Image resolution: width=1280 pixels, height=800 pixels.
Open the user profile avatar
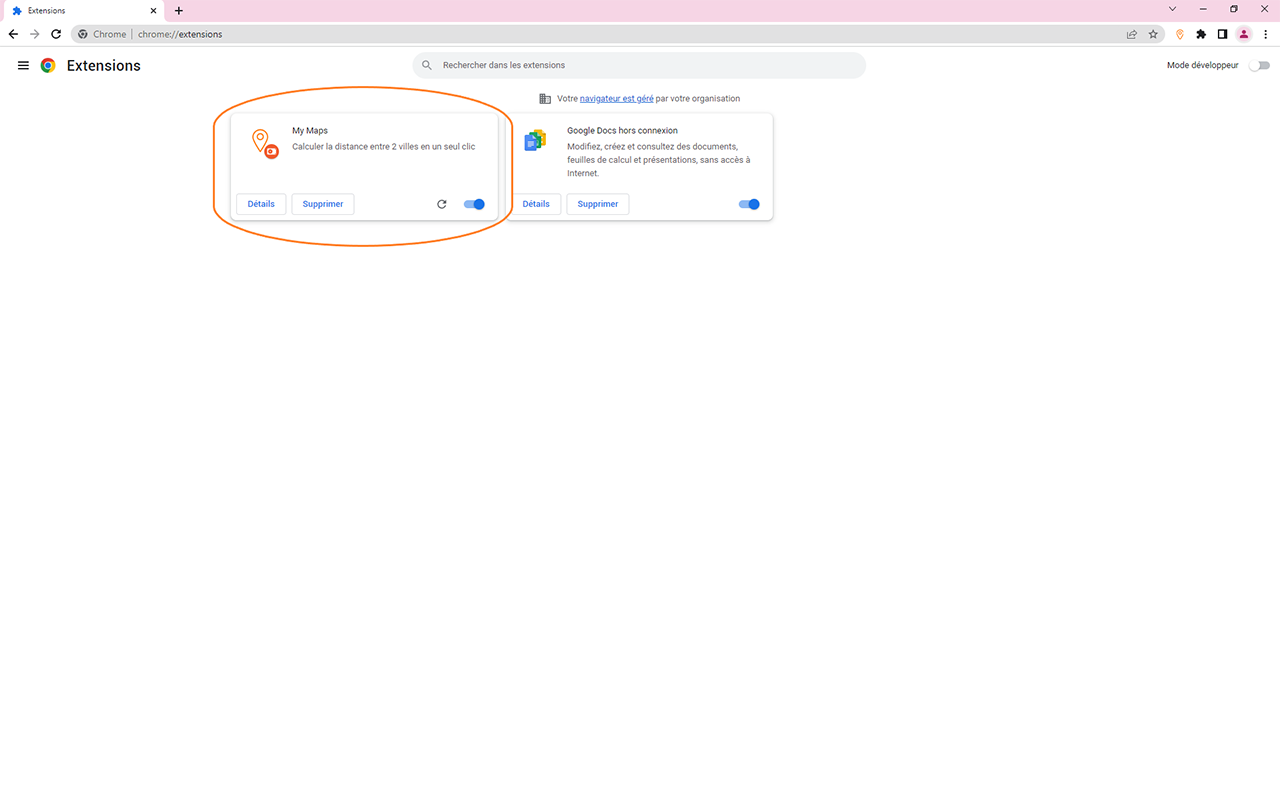(1244, 34)
